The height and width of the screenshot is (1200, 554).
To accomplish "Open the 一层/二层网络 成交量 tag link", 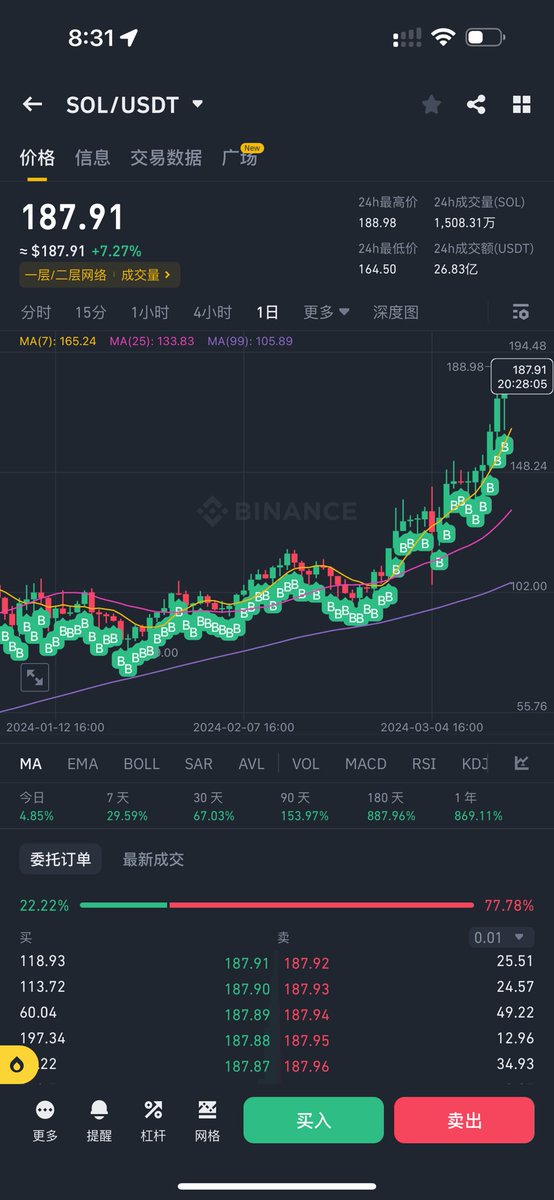I will [x=100, y=274].
